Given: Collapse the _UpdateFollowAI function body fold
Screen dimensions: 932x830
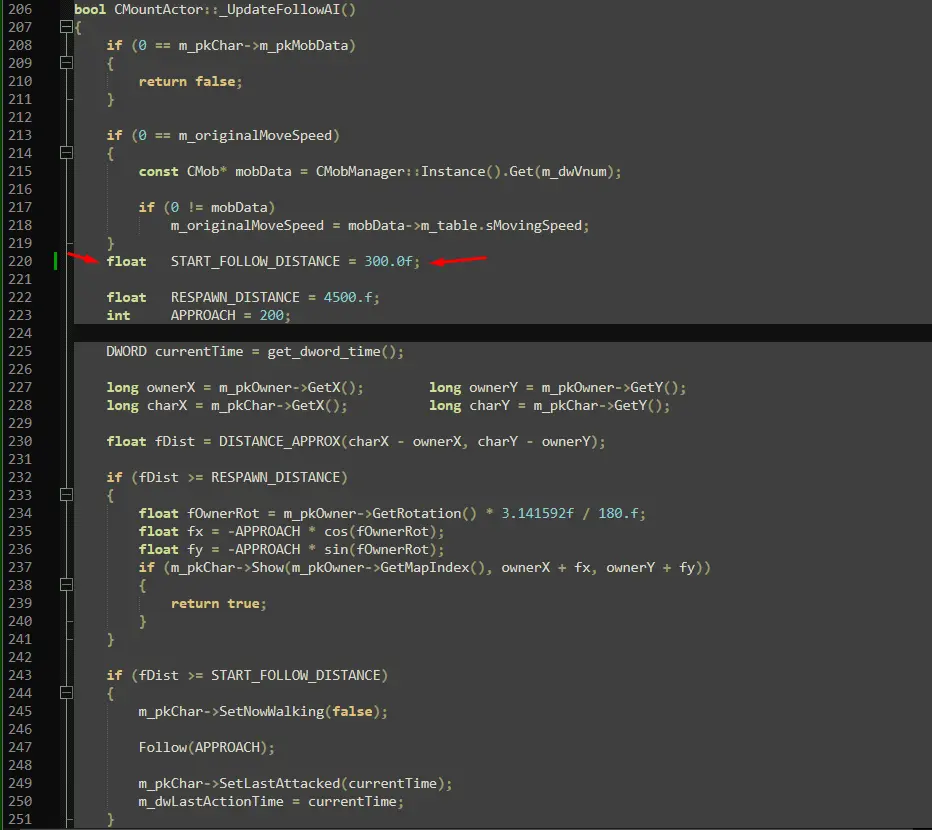Looking at the screenshot, I should [x=65, y=27].
